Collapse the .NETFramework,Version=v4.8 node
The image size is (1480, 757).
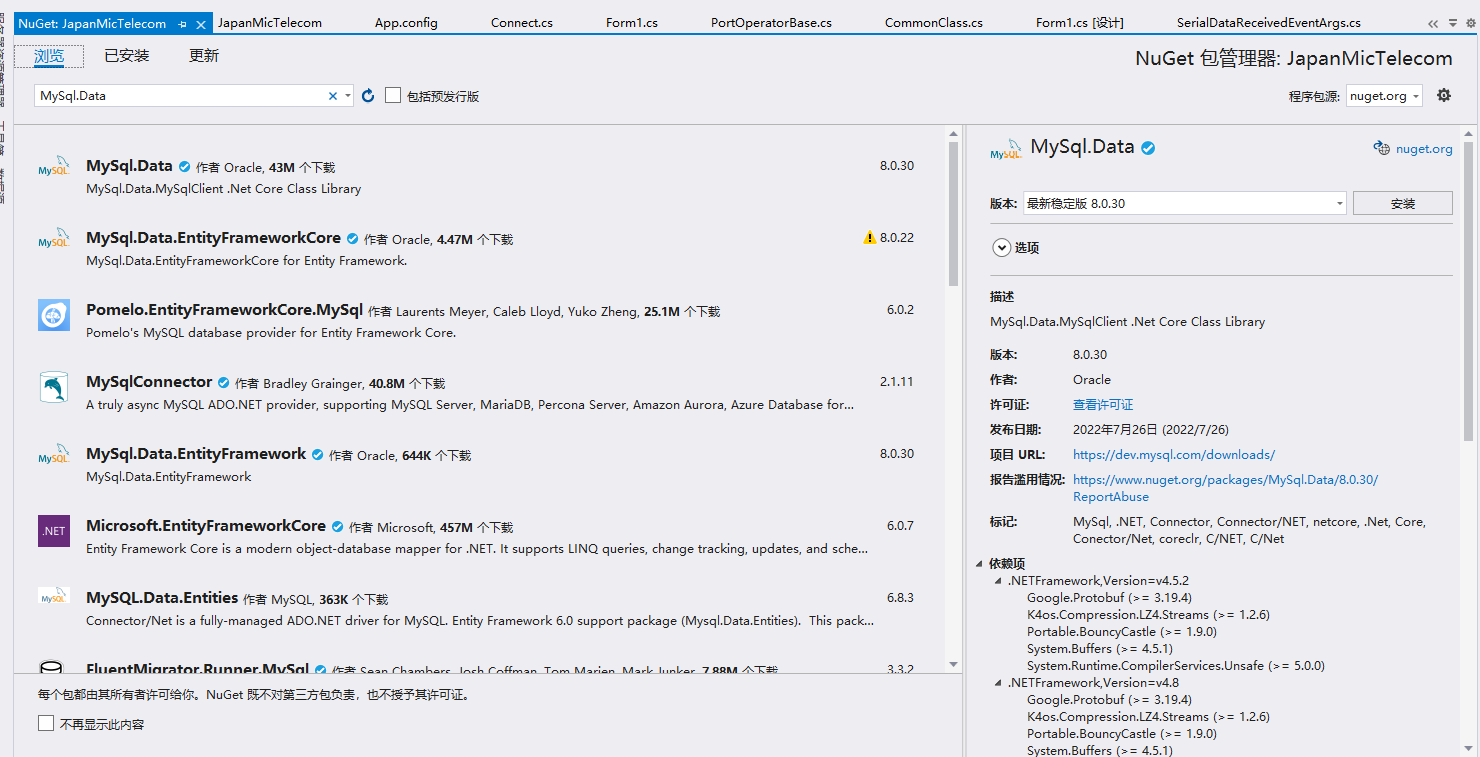[x=997, y=683]
